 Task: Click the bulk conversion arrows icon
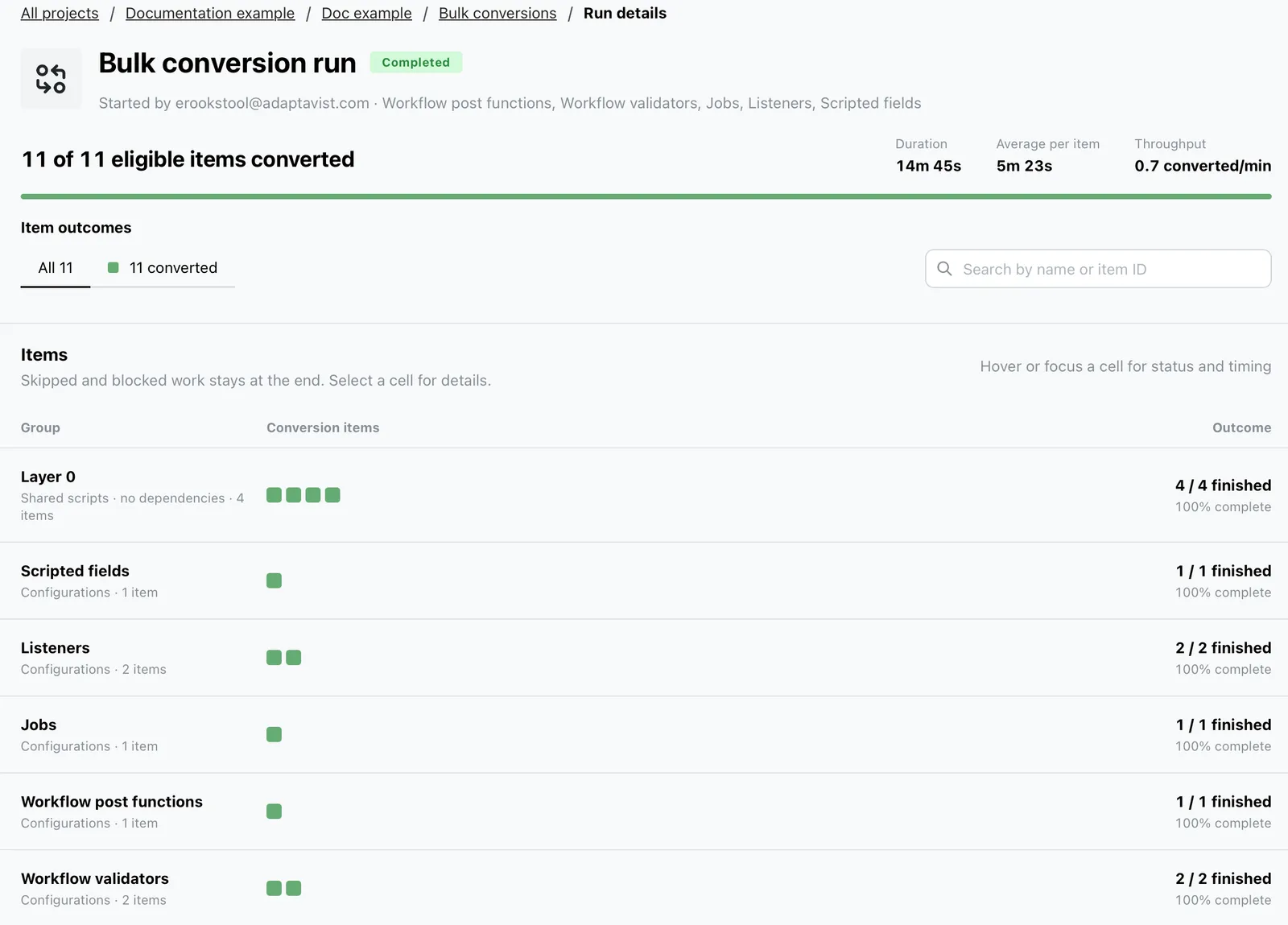tap(51, 79)
